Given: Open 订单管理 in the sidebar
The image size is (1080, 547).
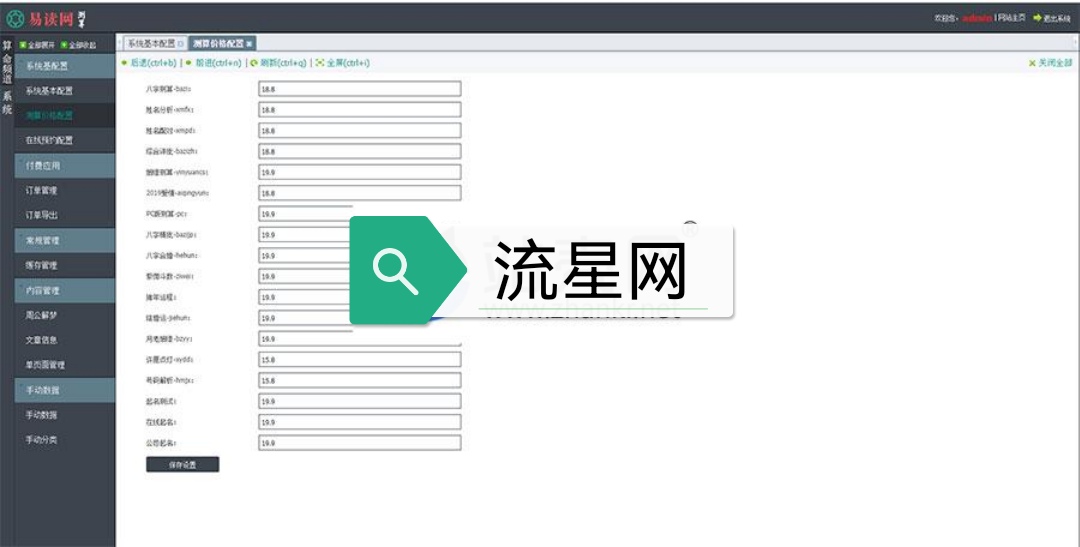Looking at the screenshot, I should click(65, 191).
